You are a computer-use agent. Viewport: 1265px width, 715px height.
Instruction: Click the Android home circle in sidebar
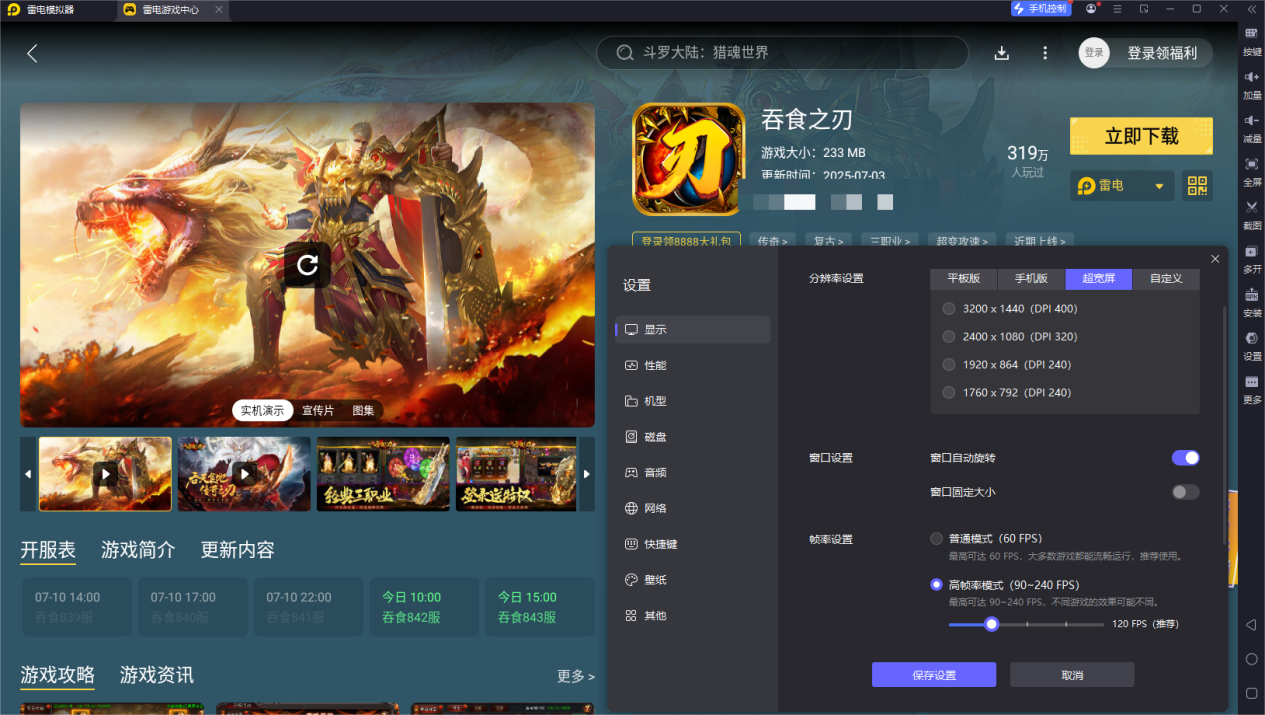coord(1251,659)
